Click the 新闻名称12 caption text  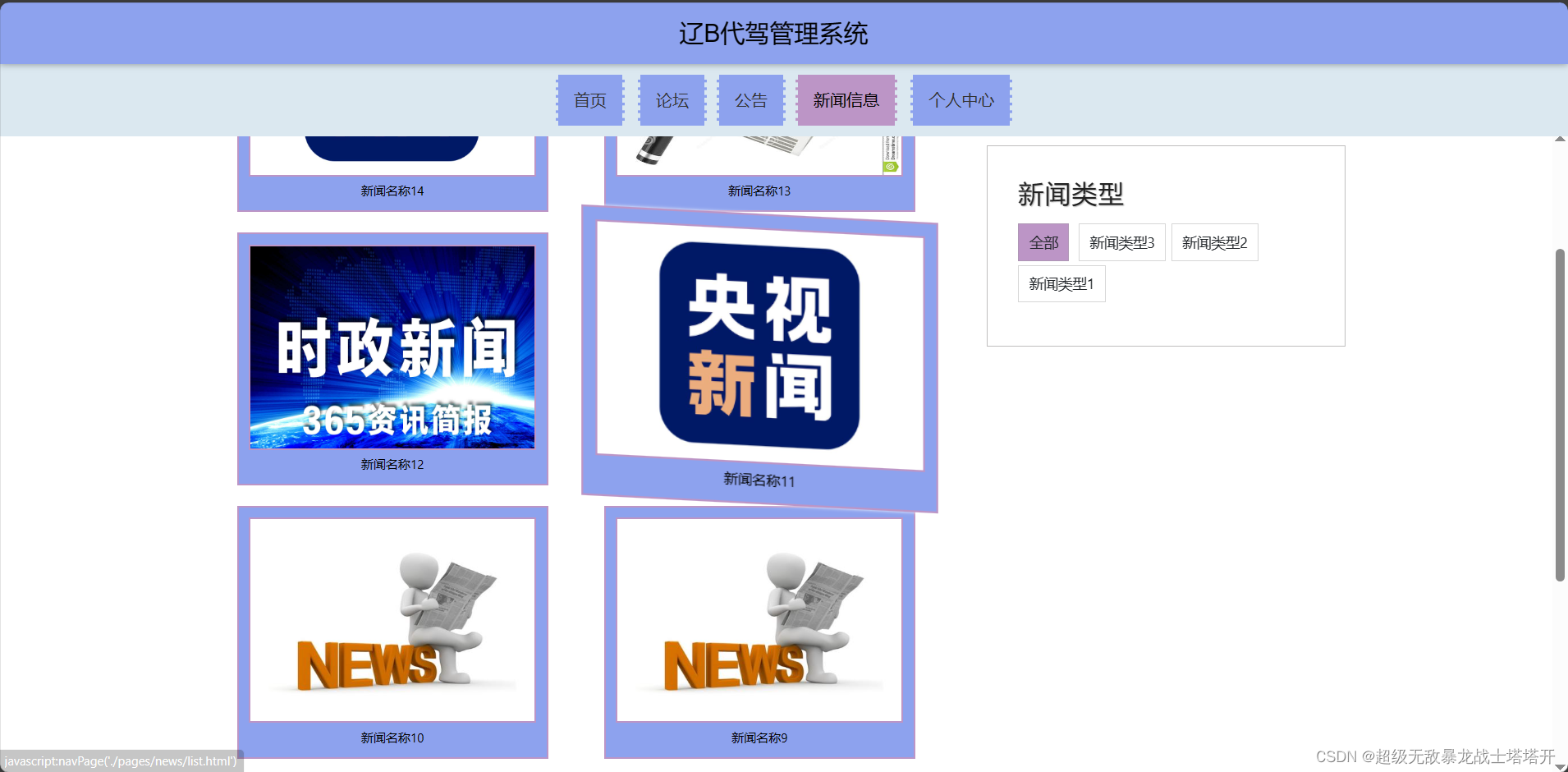pos(392,464)
